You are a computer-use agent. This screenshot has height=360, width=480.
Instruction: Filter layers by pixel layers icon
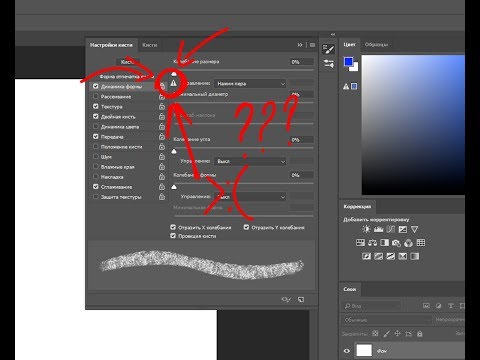(426, 306)
